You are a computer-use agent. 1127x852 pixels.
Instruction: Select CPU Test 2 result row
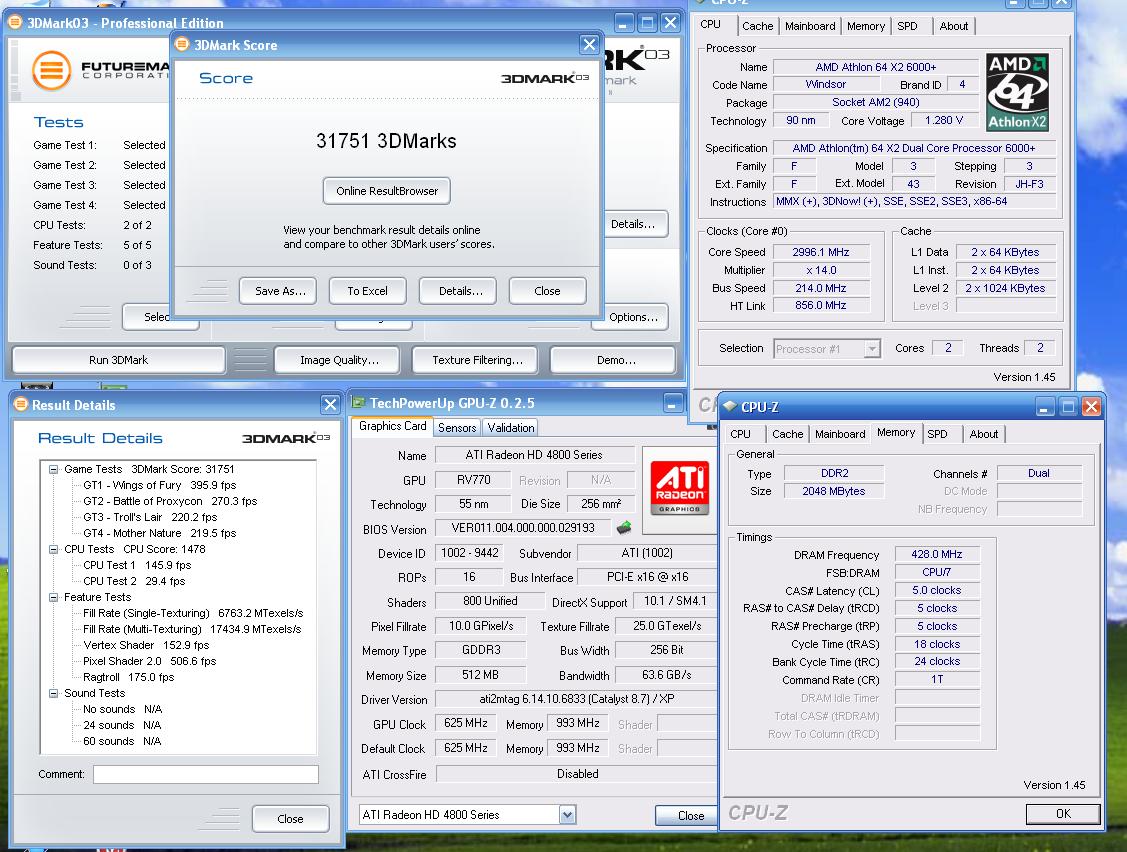134,581
